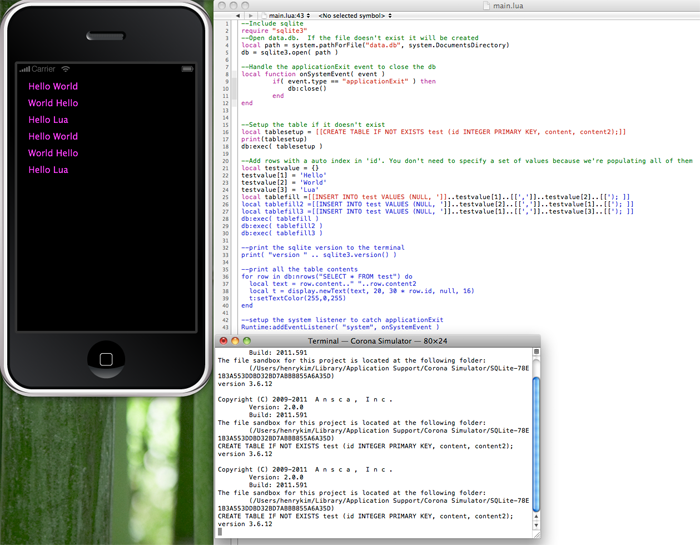This screenshot has width=700, height=545.
Task: Click line number 16 in the editor gutter
Action: click(x=226, y=132)
